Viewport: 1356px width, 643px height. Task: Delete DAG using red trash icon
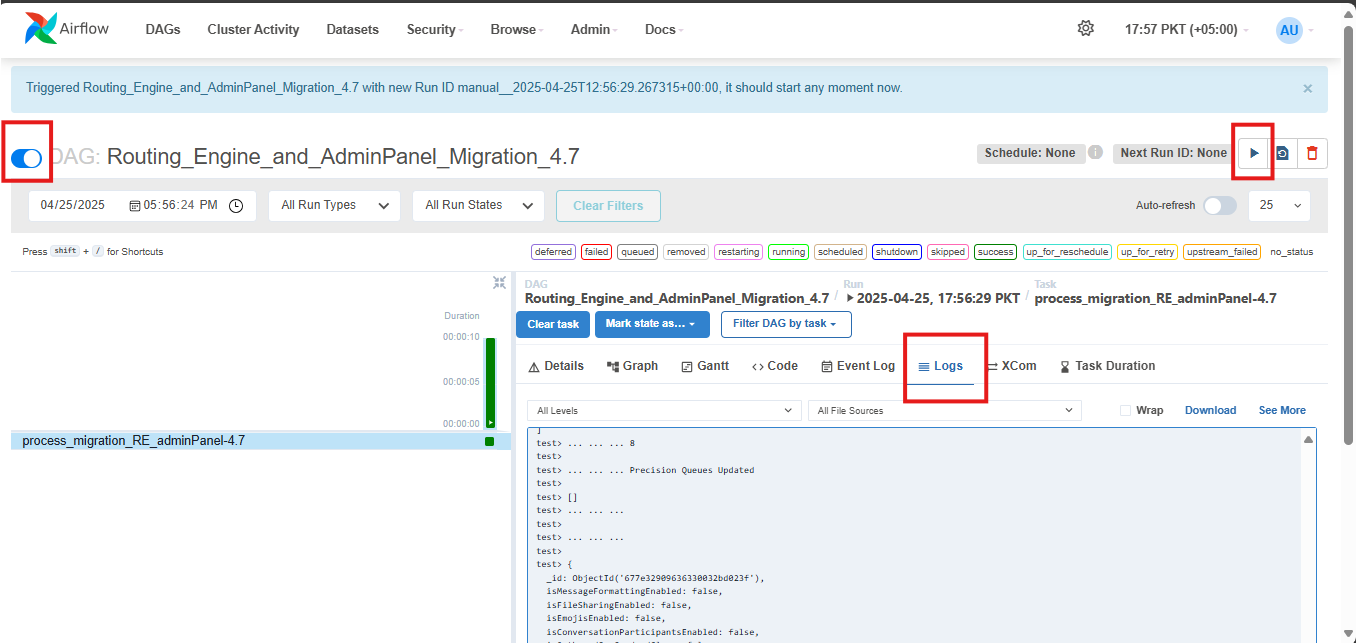[1312, 153]
